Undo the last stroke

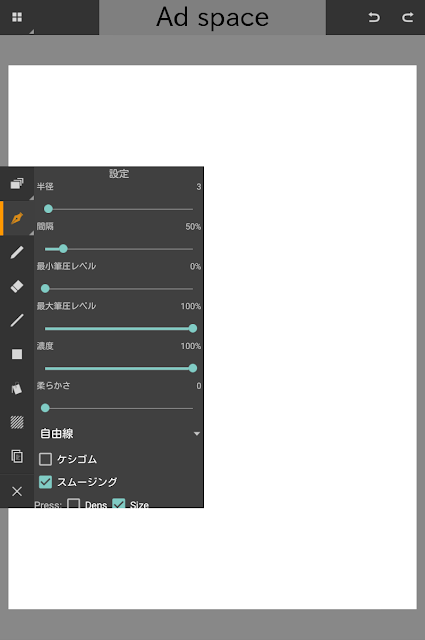coord(374,17)
